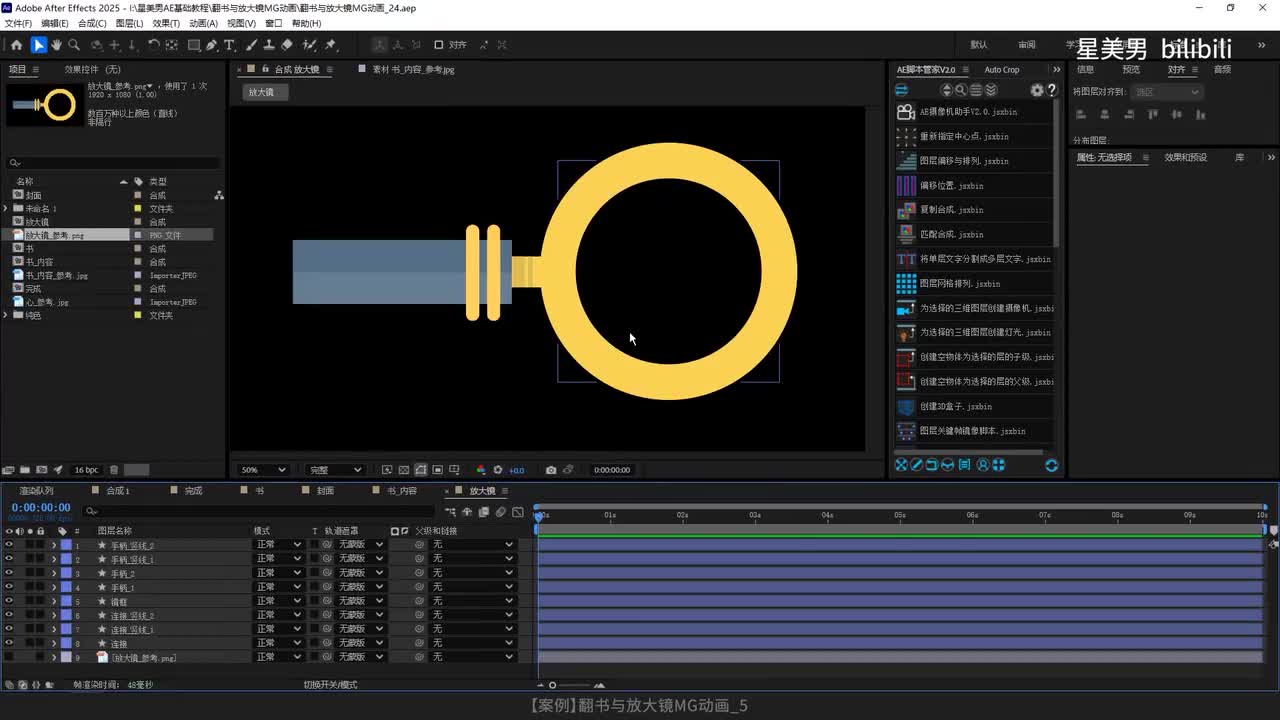Hide layer 手柄_1 with eye icon
Image resolution: width=1280 pixels, height=720 pixels.
[9, 587]
